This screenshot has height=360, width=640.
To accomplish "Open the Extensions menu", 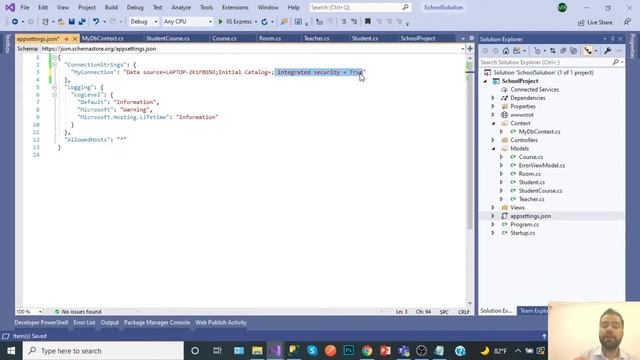I will click(x=235, y=7).
